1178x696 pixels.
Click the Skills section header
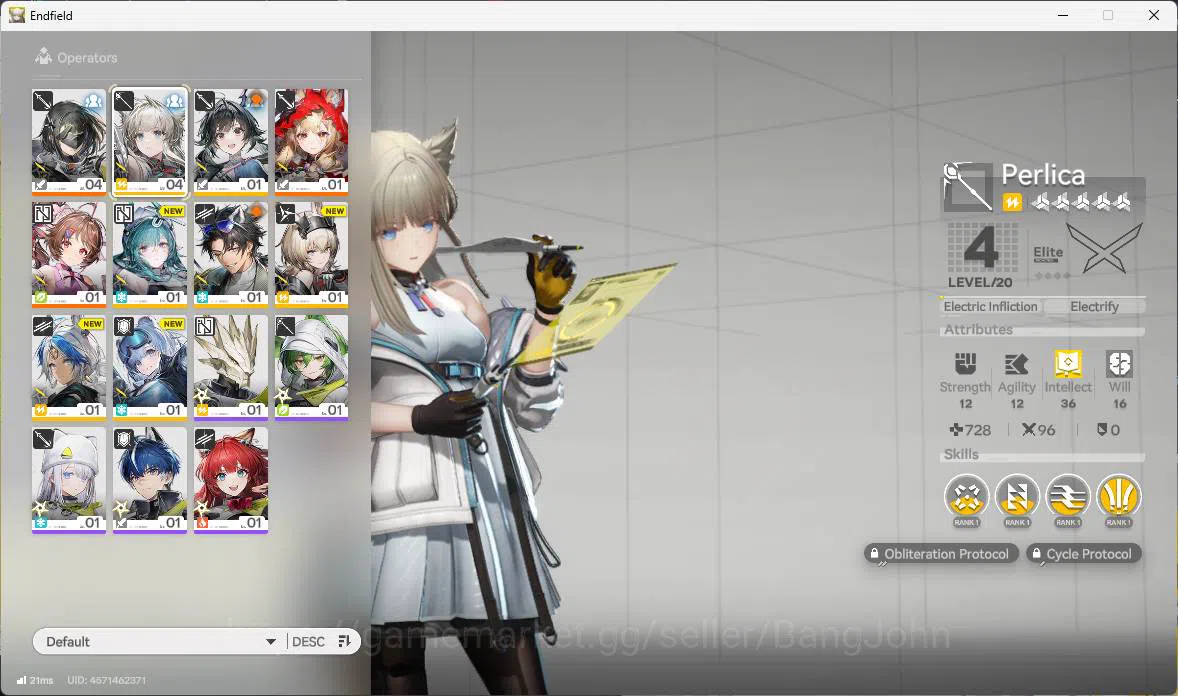961,454
